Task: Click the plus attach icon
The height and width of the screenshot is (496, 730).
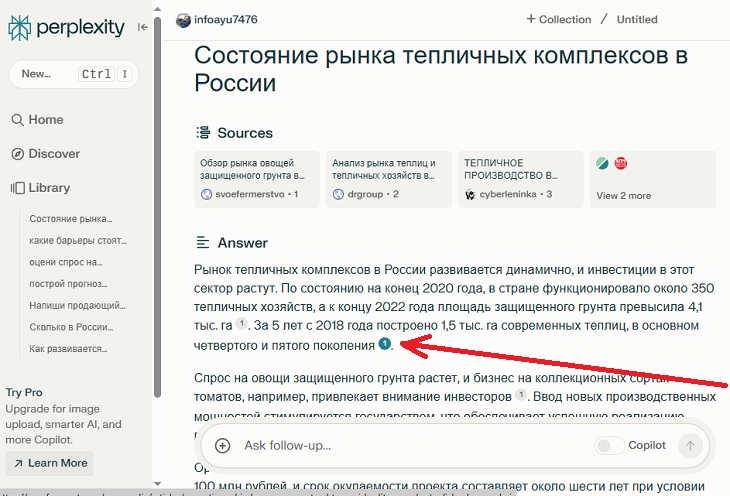Action: click(223, 446)
